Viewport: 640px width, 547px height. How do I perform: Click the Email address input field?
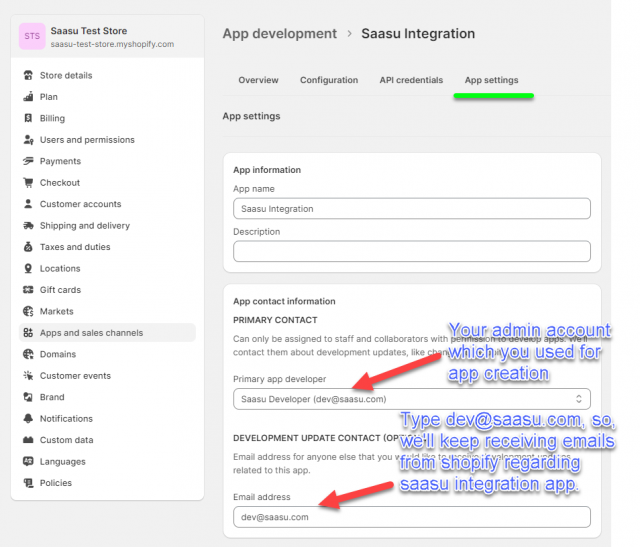pyautogui.click(x=412, y=517)
